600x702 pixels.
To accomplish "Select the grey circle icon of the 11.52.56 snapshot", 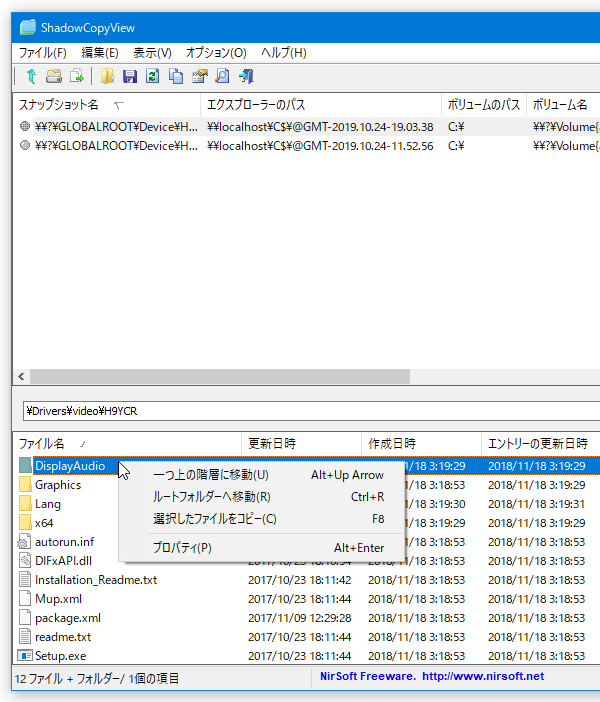I will [25, 146].
